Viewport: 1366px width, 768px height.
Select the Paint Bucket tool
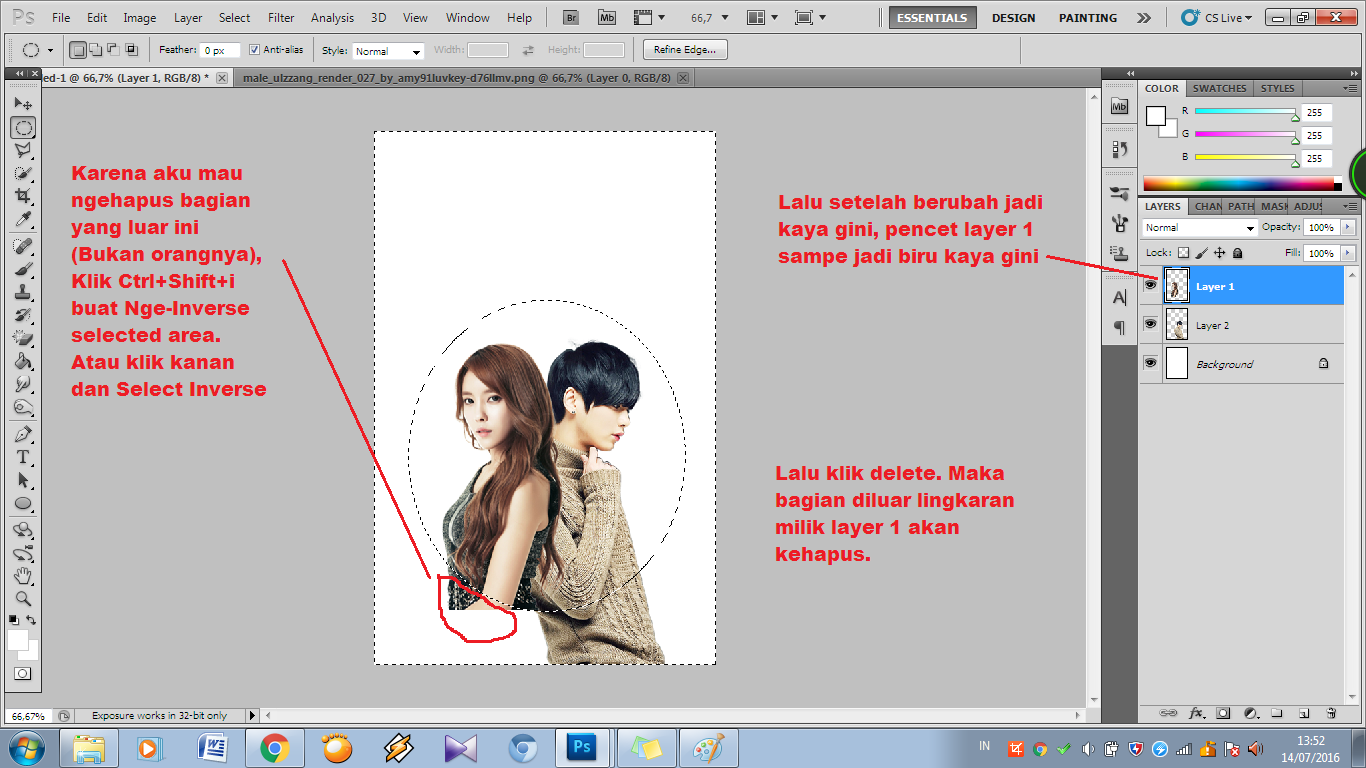[x=23, y=361]
